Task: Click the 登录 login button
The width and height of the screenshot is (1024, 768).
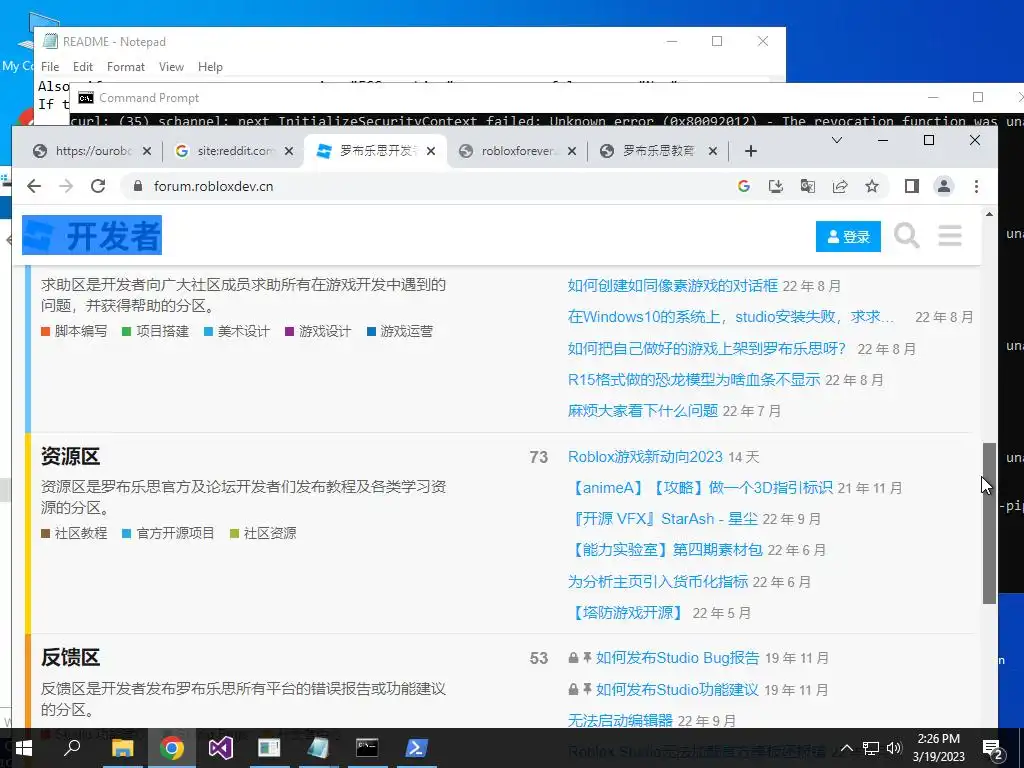Action: coord(848,236)
